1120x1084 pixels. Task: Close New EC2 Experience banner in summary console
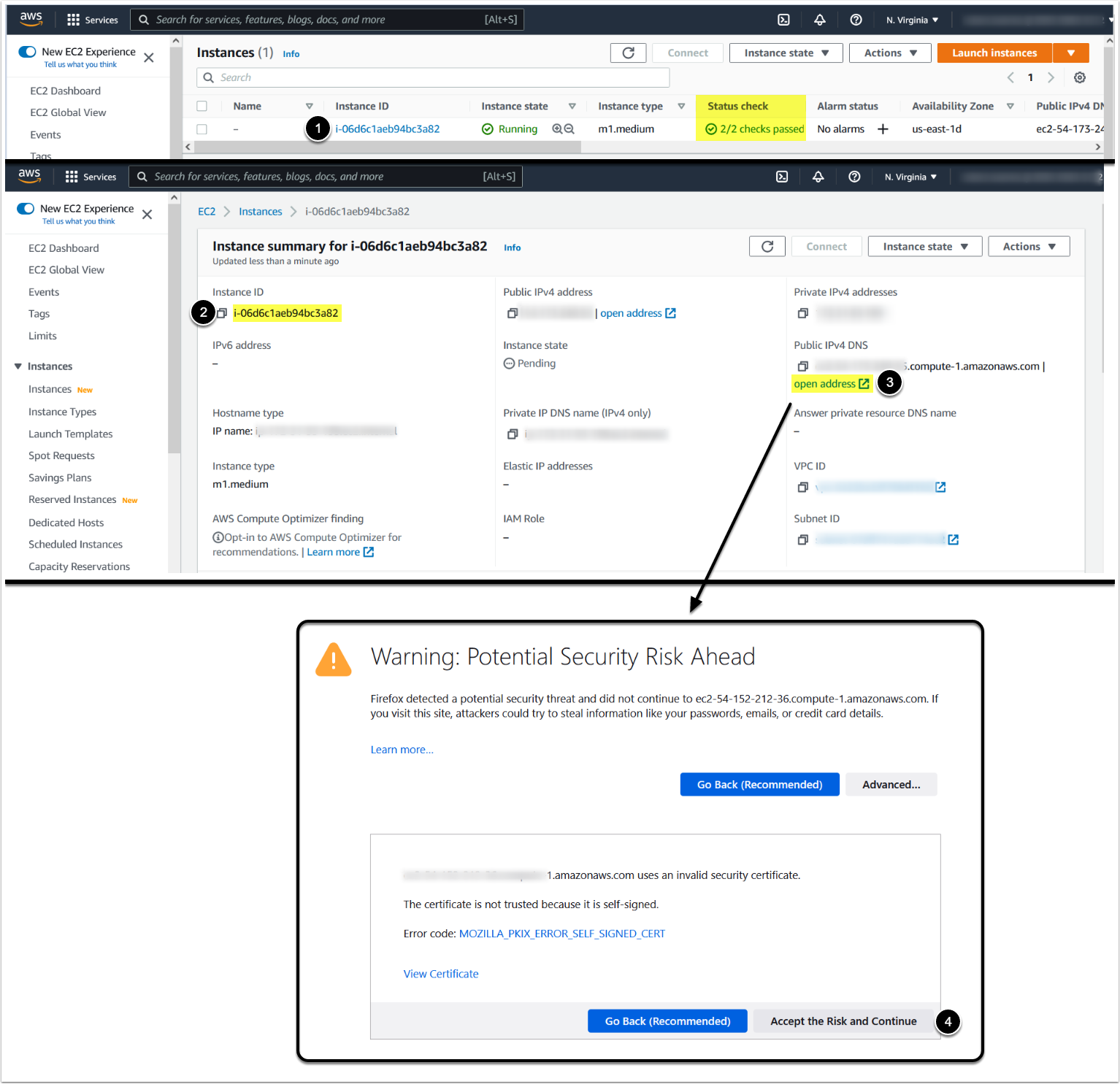coord(147,215)
